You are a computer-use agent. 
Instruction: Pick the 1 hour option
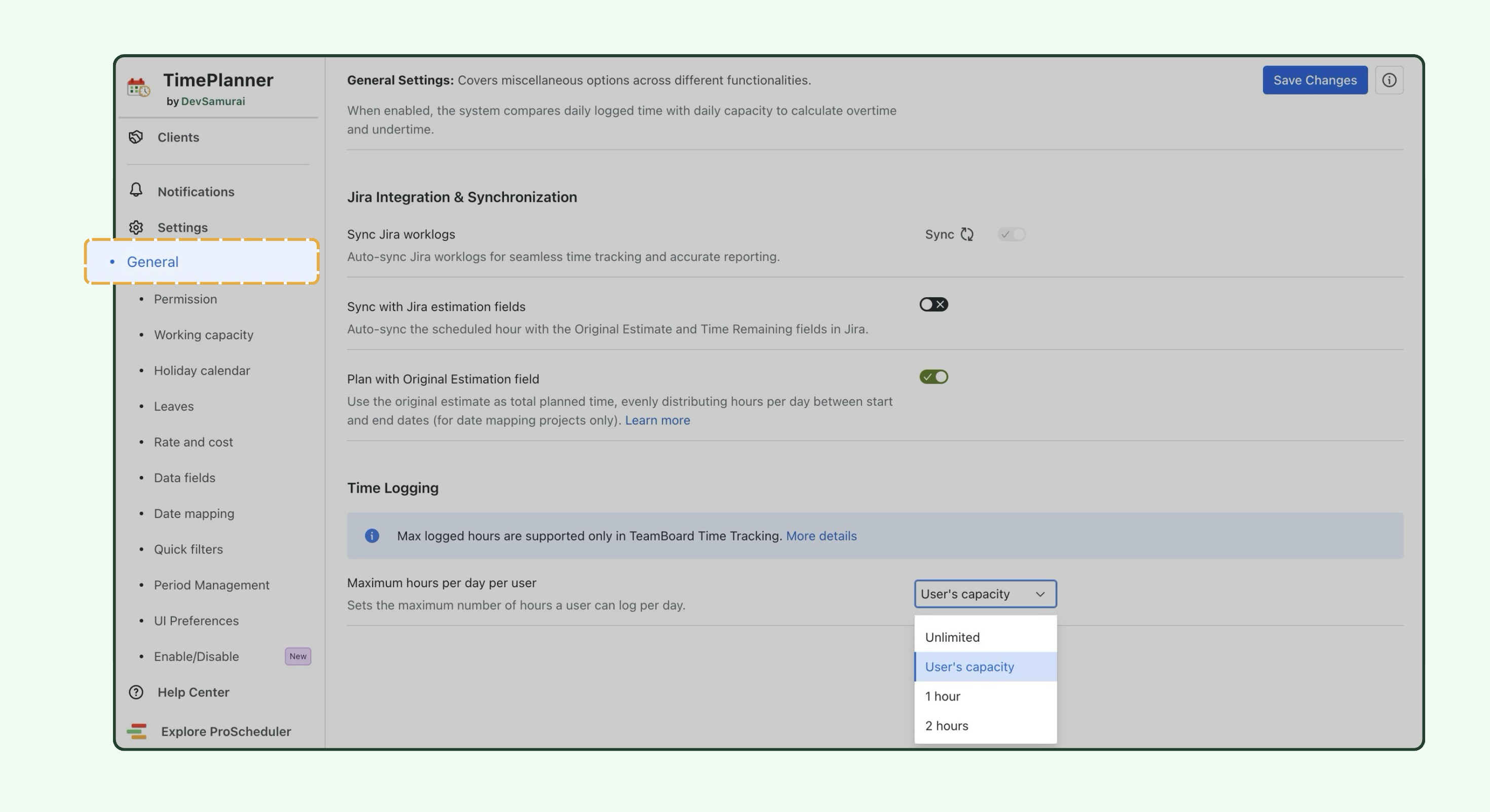(x=985, y=696)
